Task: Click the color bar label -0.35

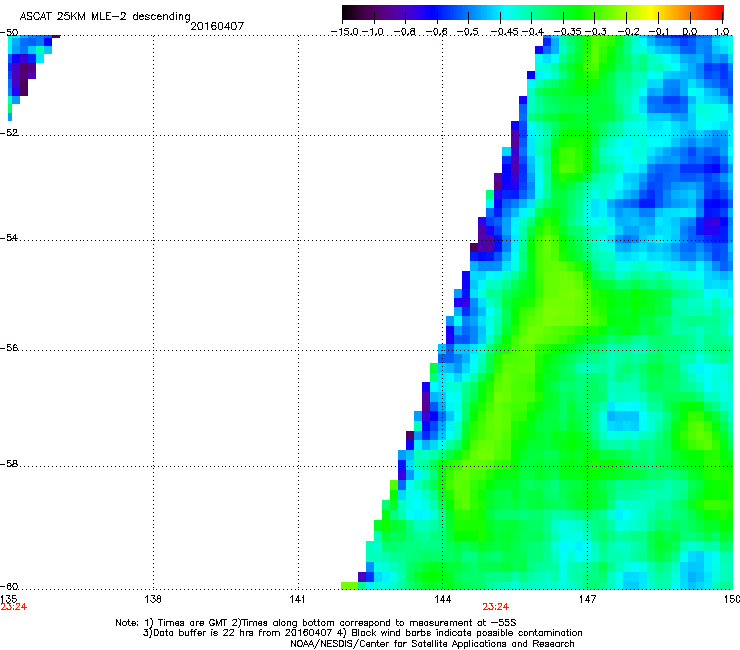Action: [x=568, y=32]
